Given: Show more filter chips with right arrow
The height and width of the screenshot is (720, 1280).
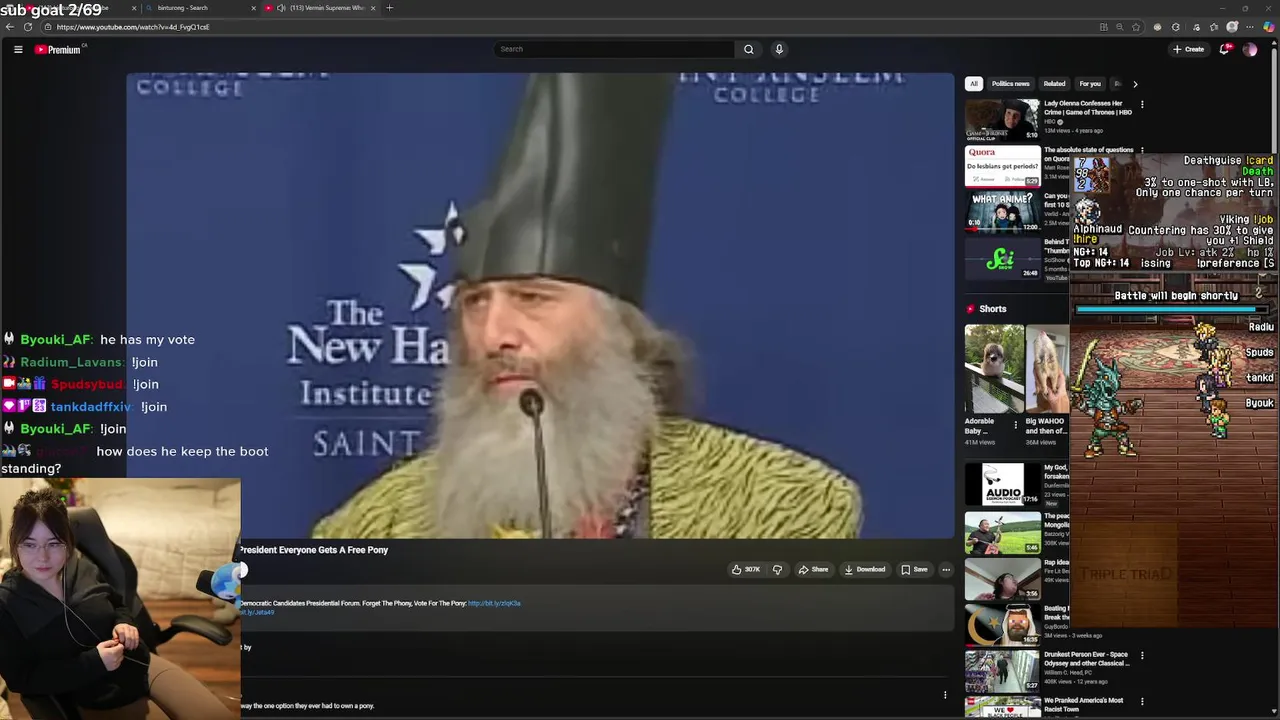Looking at the screenshot, I should click(x=1135, y=84).
